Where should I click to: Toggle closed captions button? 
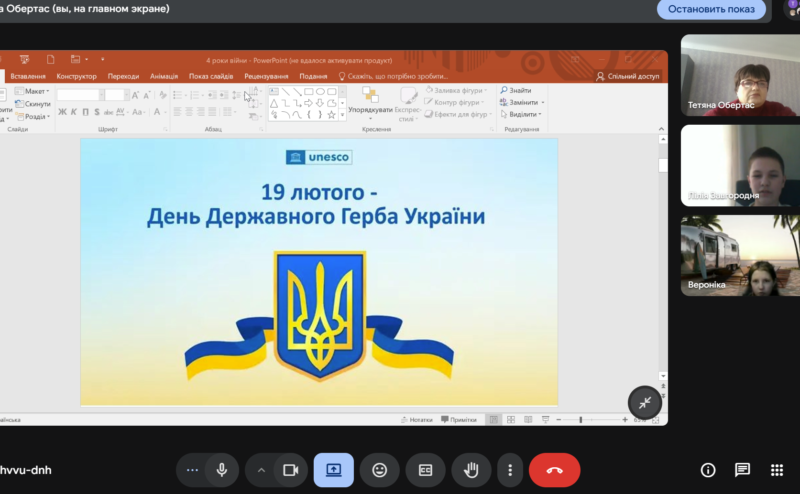pyautogui.click(x=425, y=470)
